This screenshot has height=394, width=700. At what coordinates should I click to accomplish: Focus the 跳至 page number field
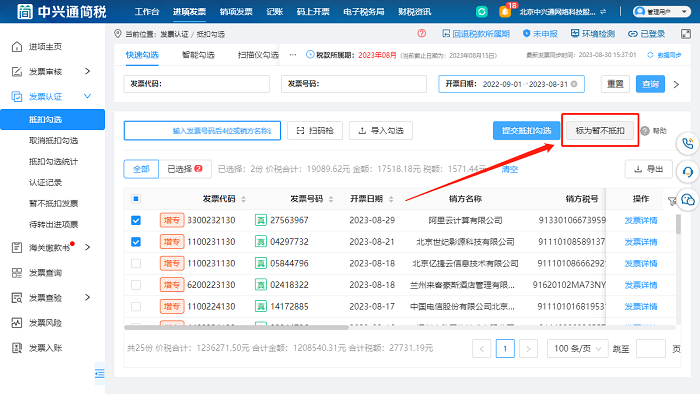[x=650, y=348]
